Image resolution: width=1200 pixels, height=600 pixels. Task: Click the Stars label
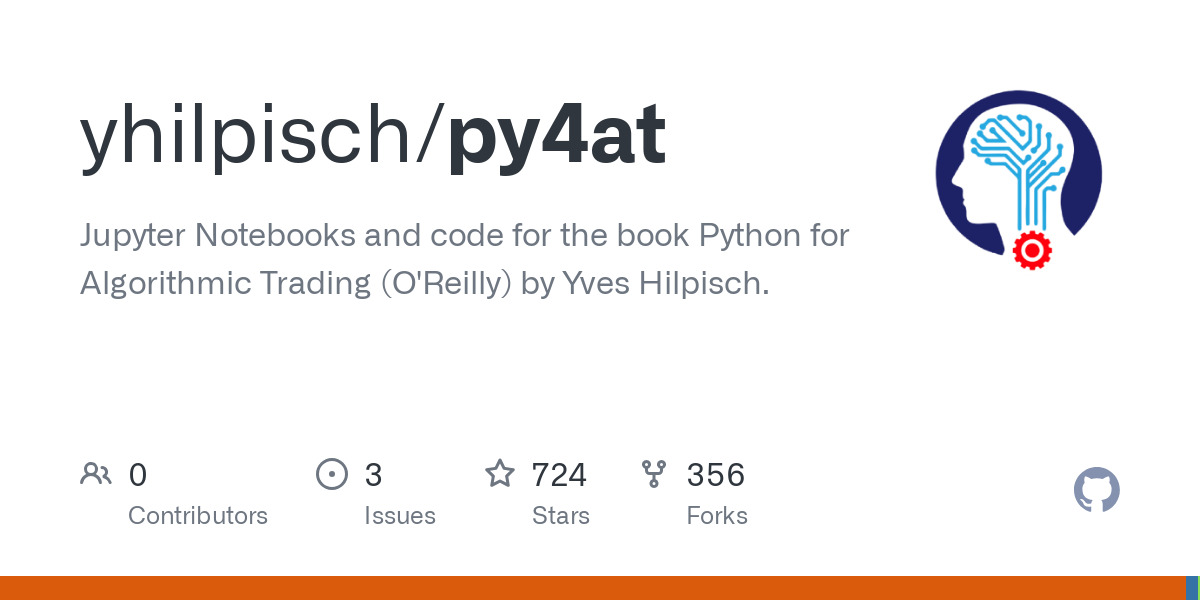coord(560,516)
